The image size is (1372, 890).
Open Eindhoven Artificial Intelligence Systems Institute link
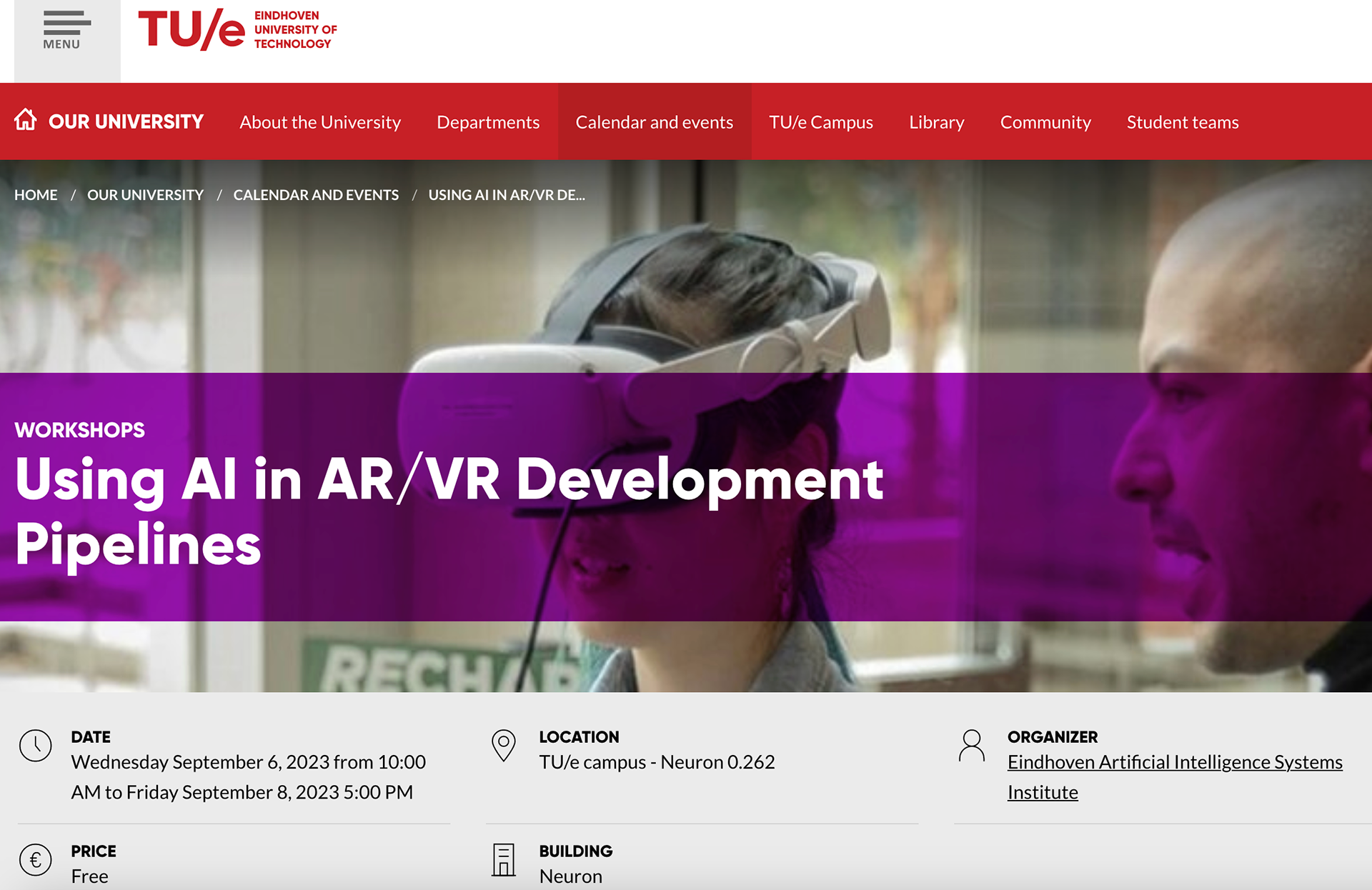[x=1175, y=777]
